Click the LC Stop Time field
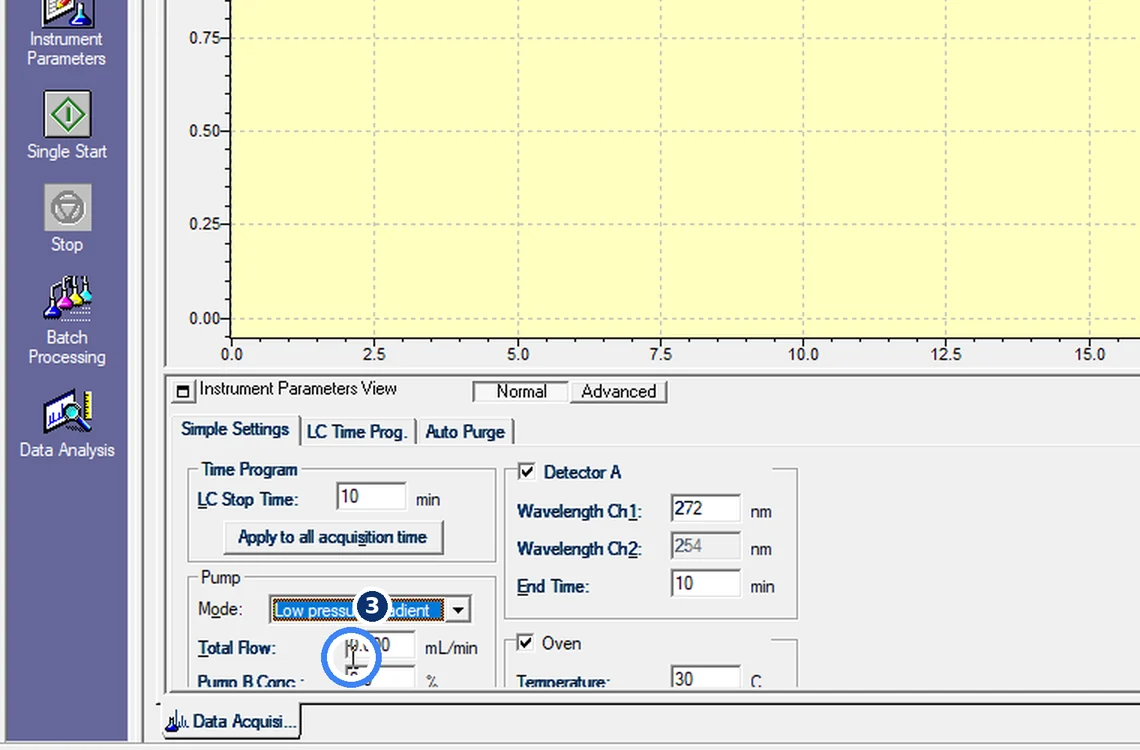This screenshot has height=750, width=1140. pyautogui.click(x=372, y=496)
